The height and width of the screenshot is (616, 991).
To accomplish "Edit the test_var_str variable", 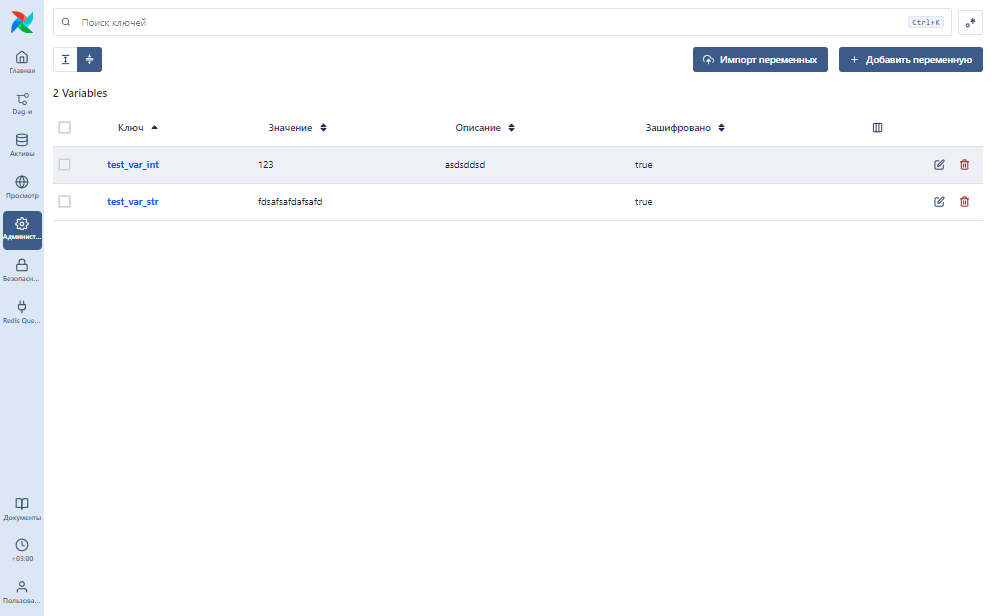I will (939, 202).
